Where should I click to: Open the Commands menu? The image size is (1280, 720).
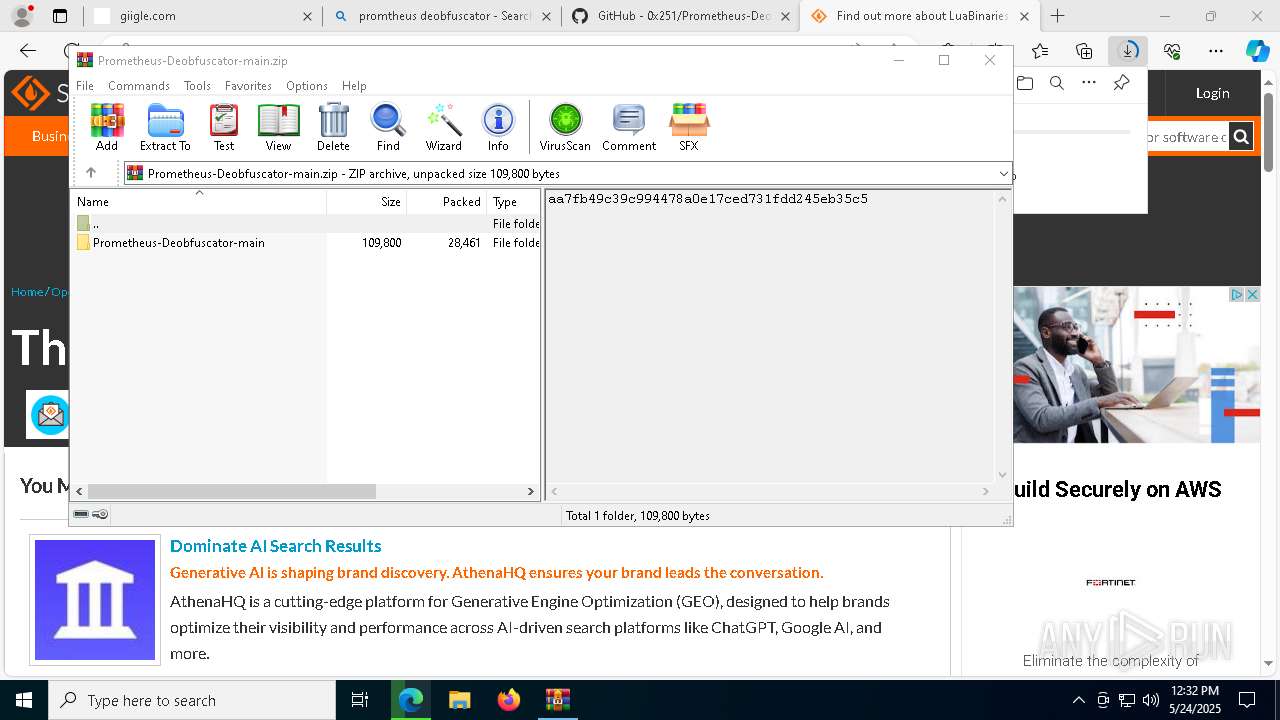click(x=139, y=86)
